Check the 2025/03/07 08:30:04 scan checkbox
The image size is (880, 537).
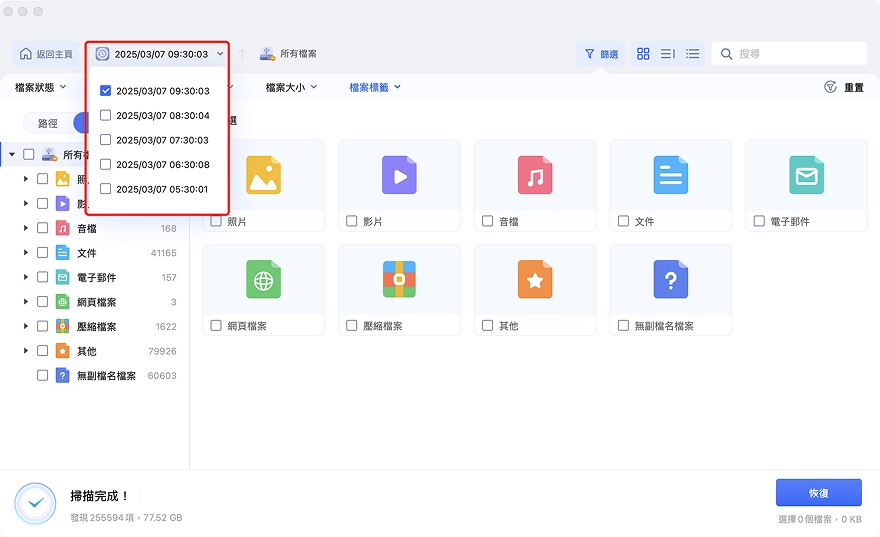[x=105, y=115]
